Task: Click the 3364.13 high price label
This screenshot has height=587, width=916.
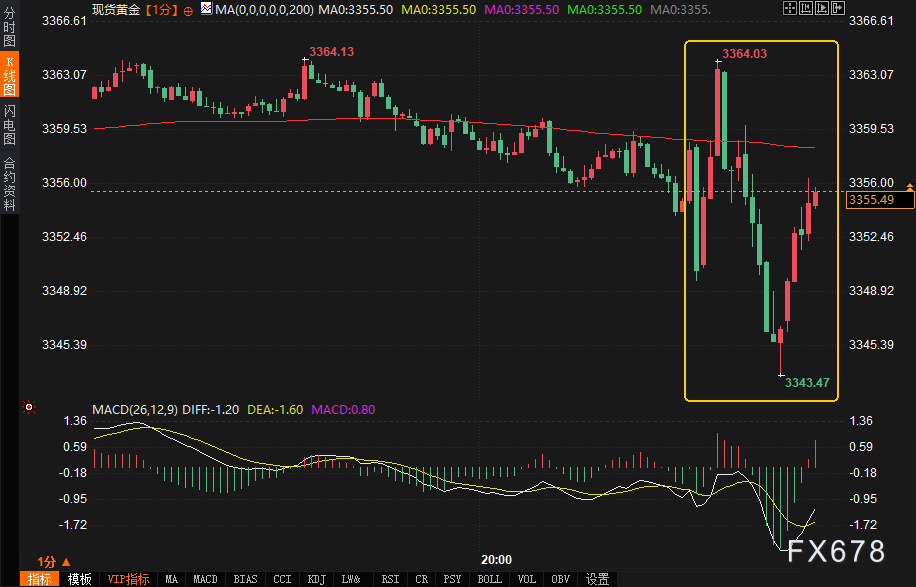Action: (331, 52)
